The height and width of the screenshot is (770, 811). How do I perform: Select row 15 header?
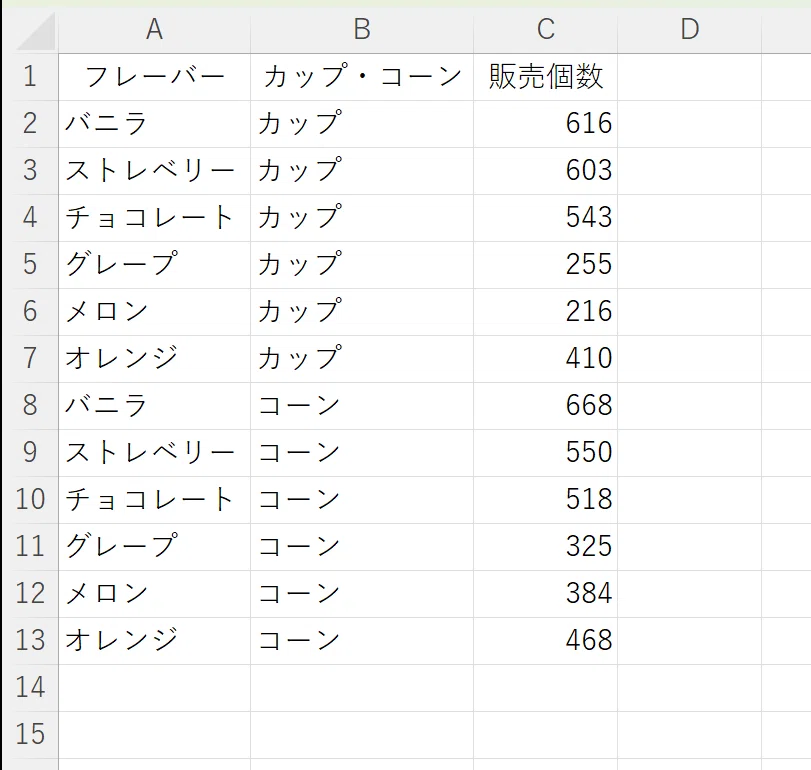click(30, 735)
